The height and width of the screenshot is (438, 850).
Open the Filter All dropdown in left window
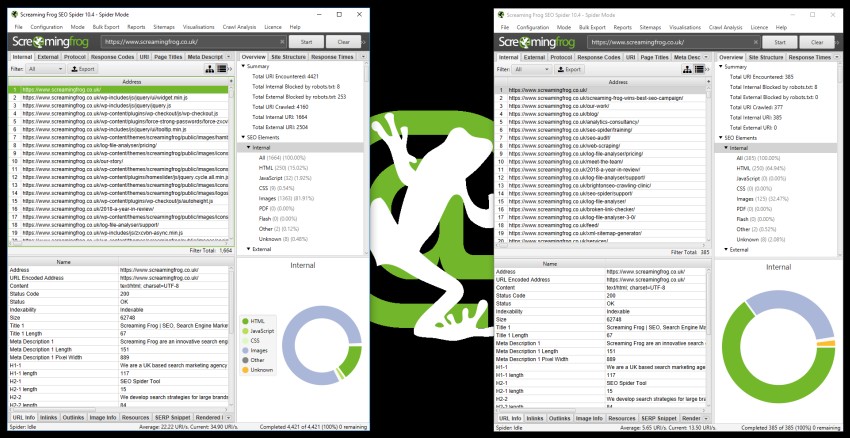(46, 69)
